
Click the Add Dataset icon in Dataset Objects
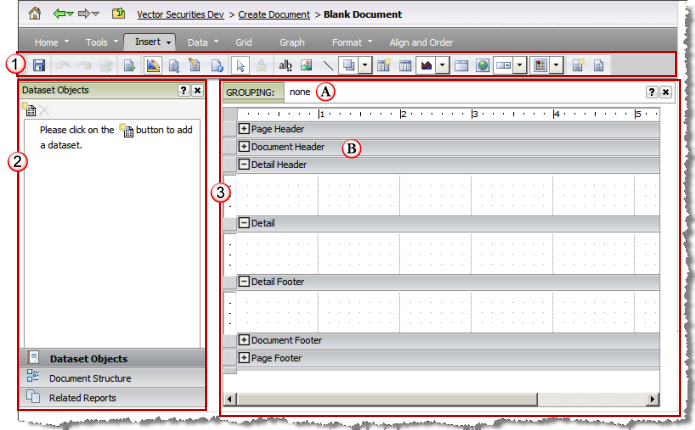point(29,109)
